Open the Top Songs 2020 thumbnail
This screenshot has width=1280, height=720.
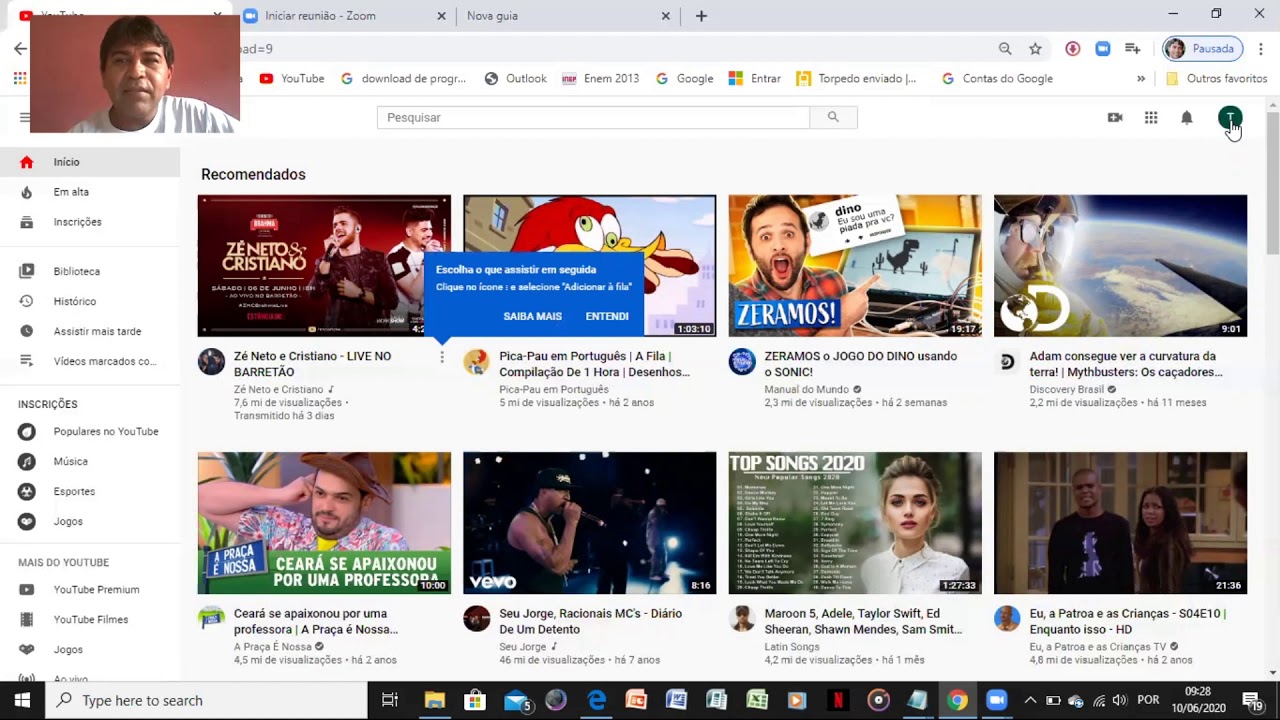tap(855, 523)
